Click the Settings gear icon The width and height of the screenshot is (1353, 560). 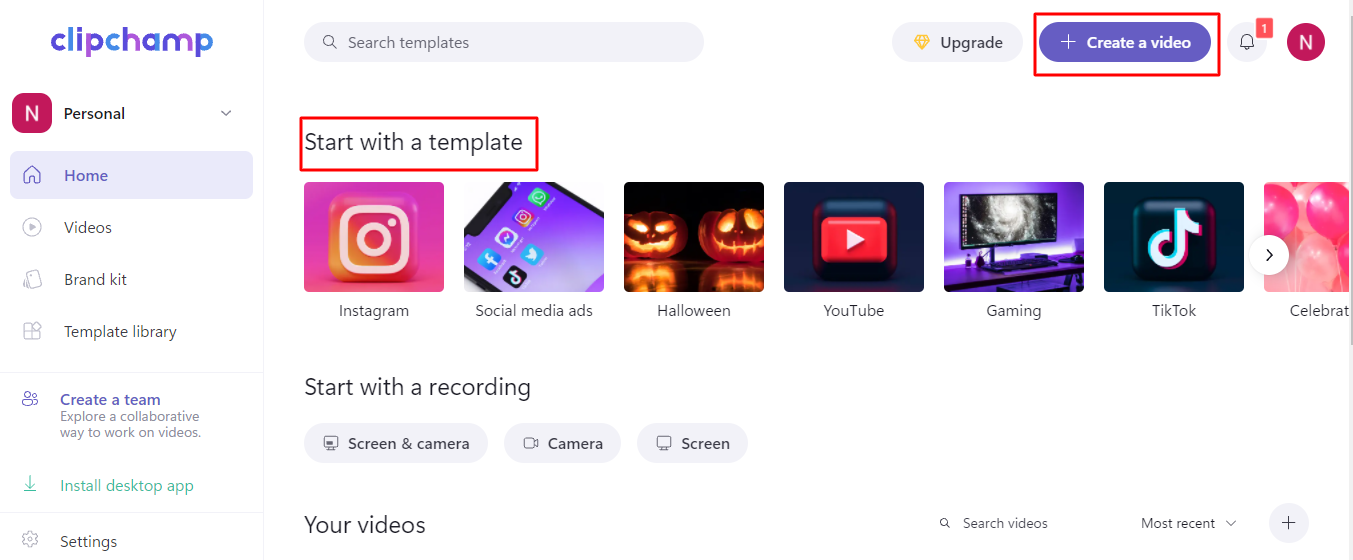(30, 540)
